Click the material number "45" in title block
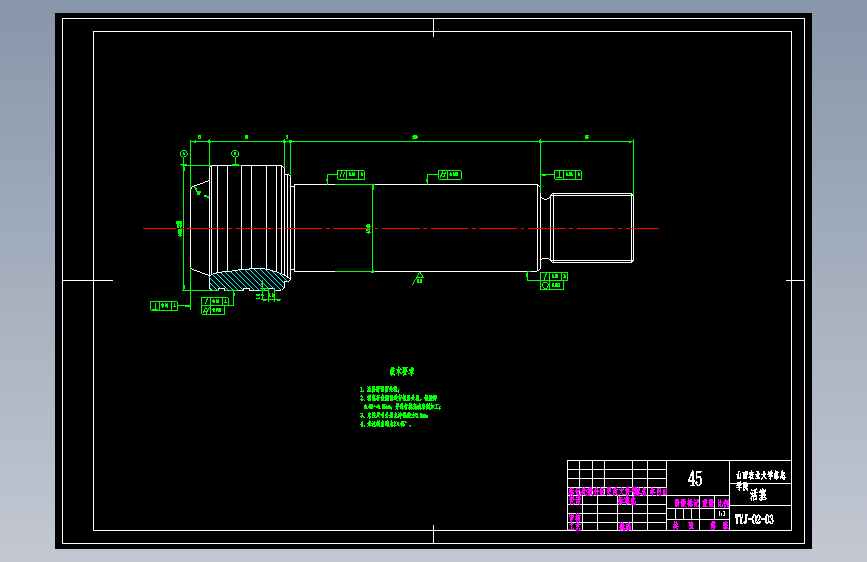This screenshot has width=867, height=562. click(695, 478)
